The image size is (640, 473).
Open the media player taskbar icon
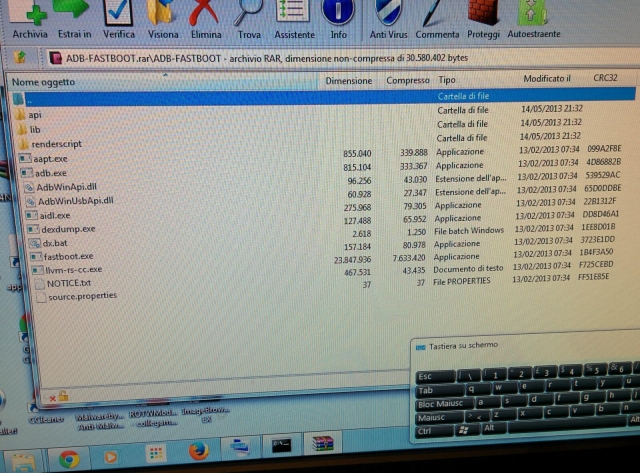click(x=110, y=457)
